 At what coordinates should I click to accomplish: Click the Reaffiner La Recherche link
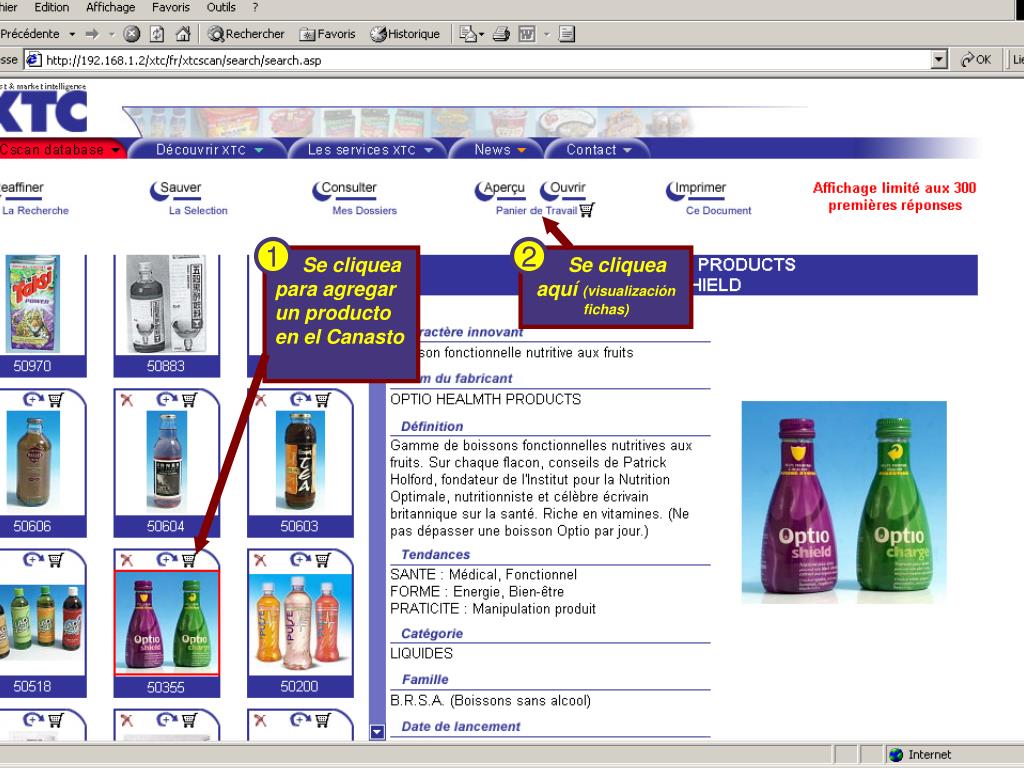tap(34, 198)
